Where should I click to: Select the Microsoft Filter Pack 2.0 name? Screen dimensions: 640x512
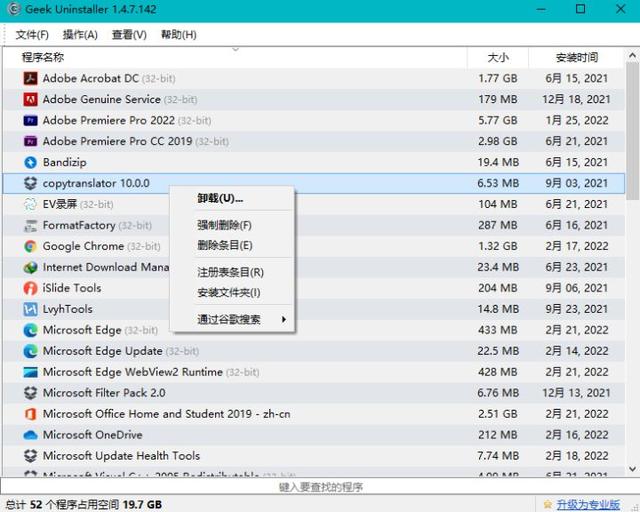(104, 393)
